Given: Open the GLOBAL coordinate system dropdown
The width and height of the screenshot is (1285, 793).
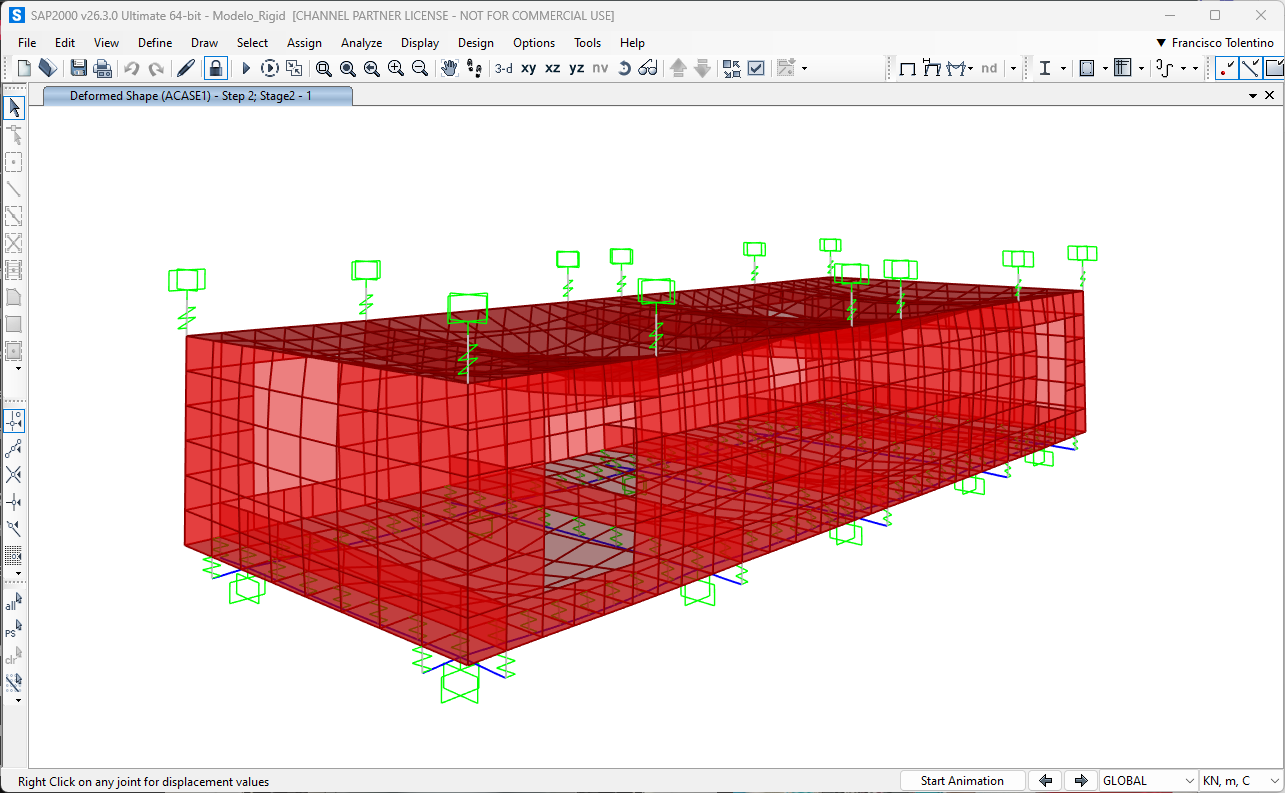Looking at the screenshot, I should point(1147,780).
